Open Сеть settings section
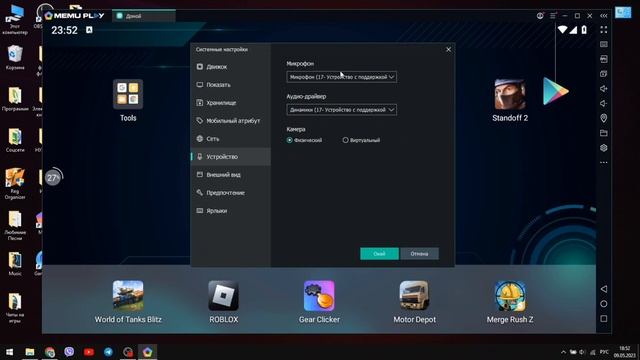640x360 pixels. (x=230, y=138)
